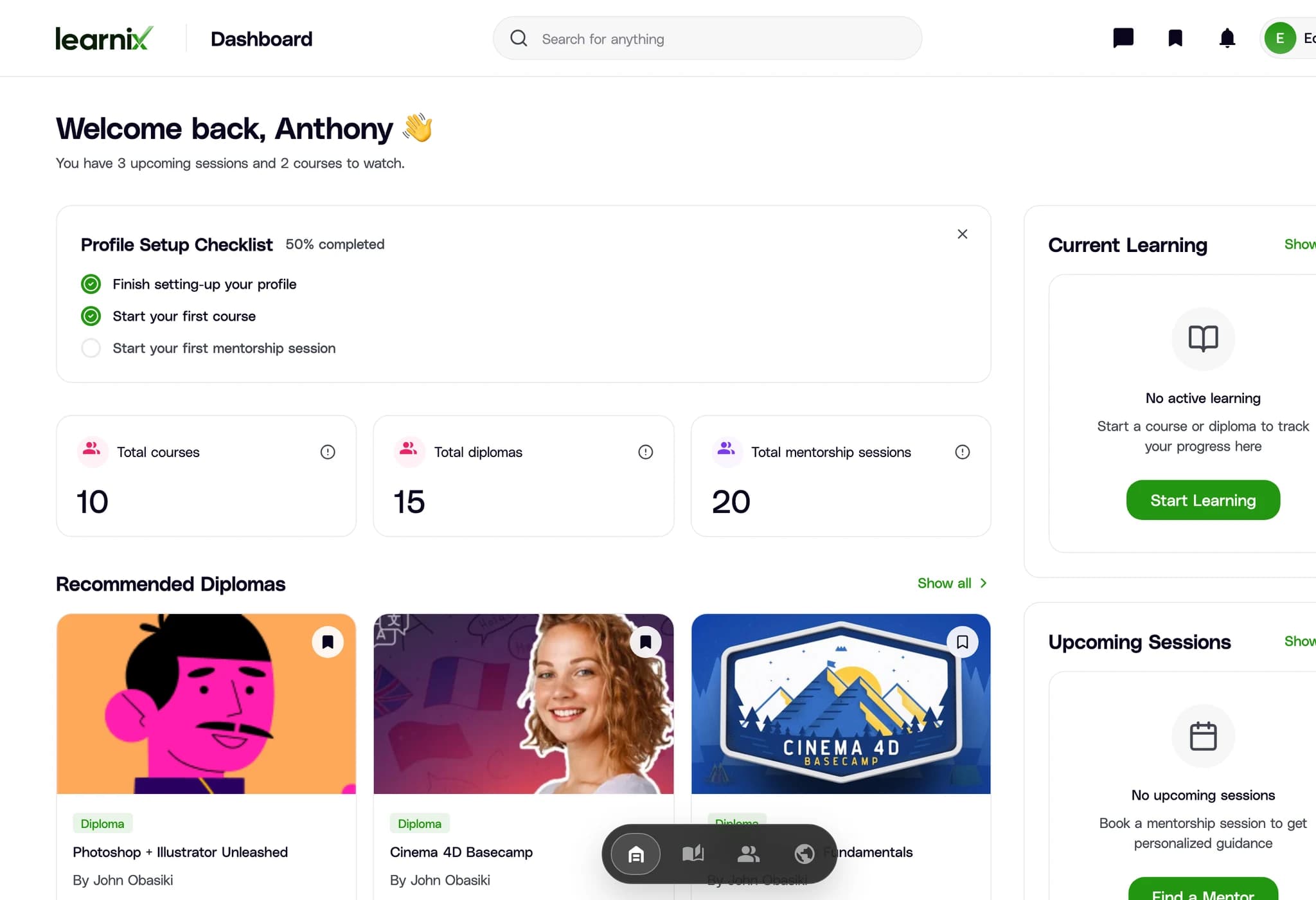Click the Start Learning button
This screenshot has height=900, width=1316.
tap(1203, 500)
